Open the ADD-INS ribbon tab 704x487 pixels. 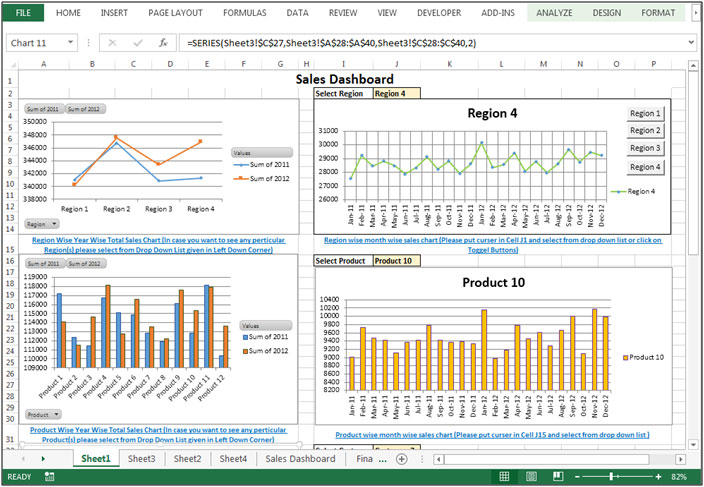coord(498,13)
